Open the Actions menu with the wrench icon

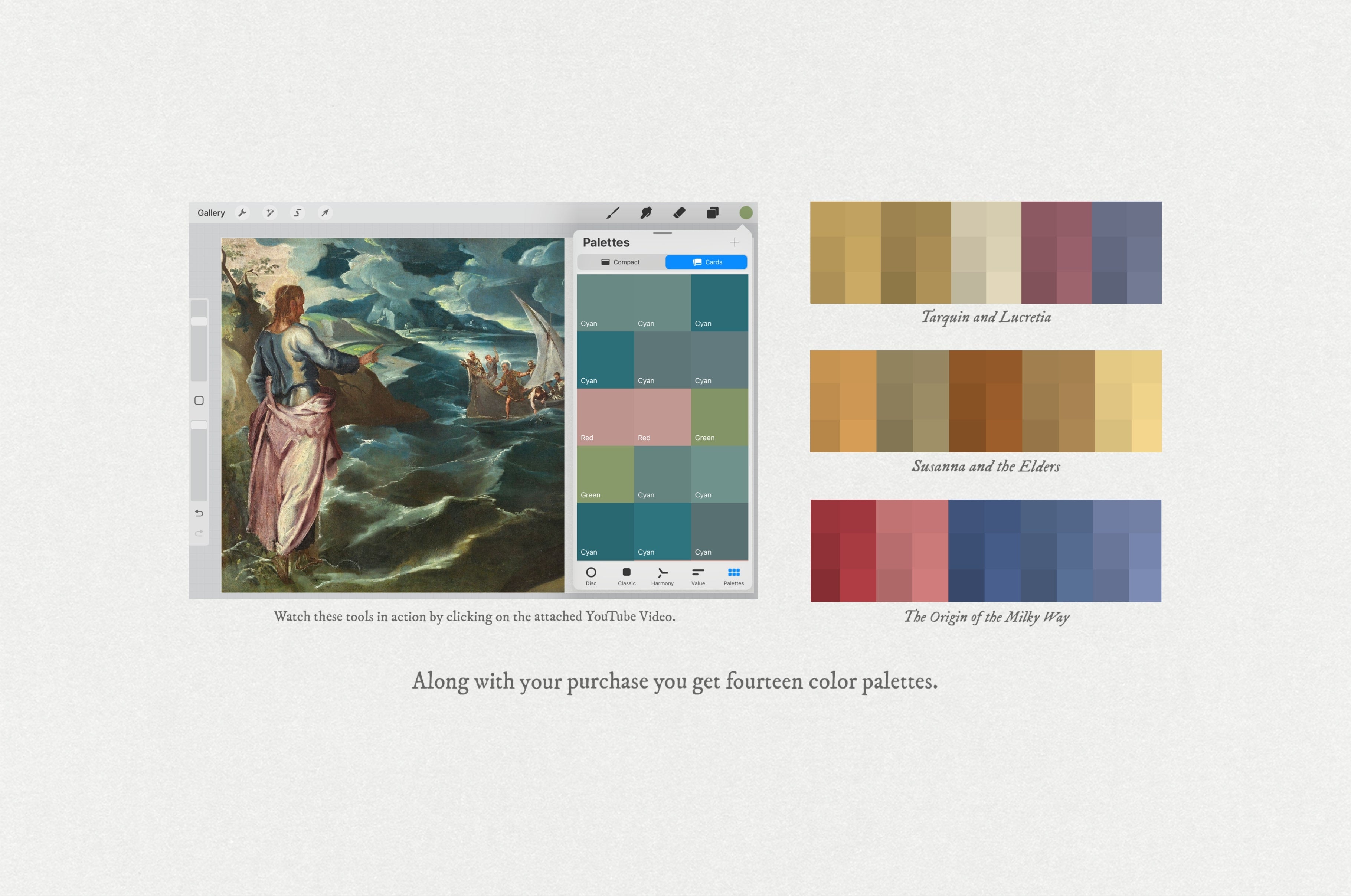[243, 213]
